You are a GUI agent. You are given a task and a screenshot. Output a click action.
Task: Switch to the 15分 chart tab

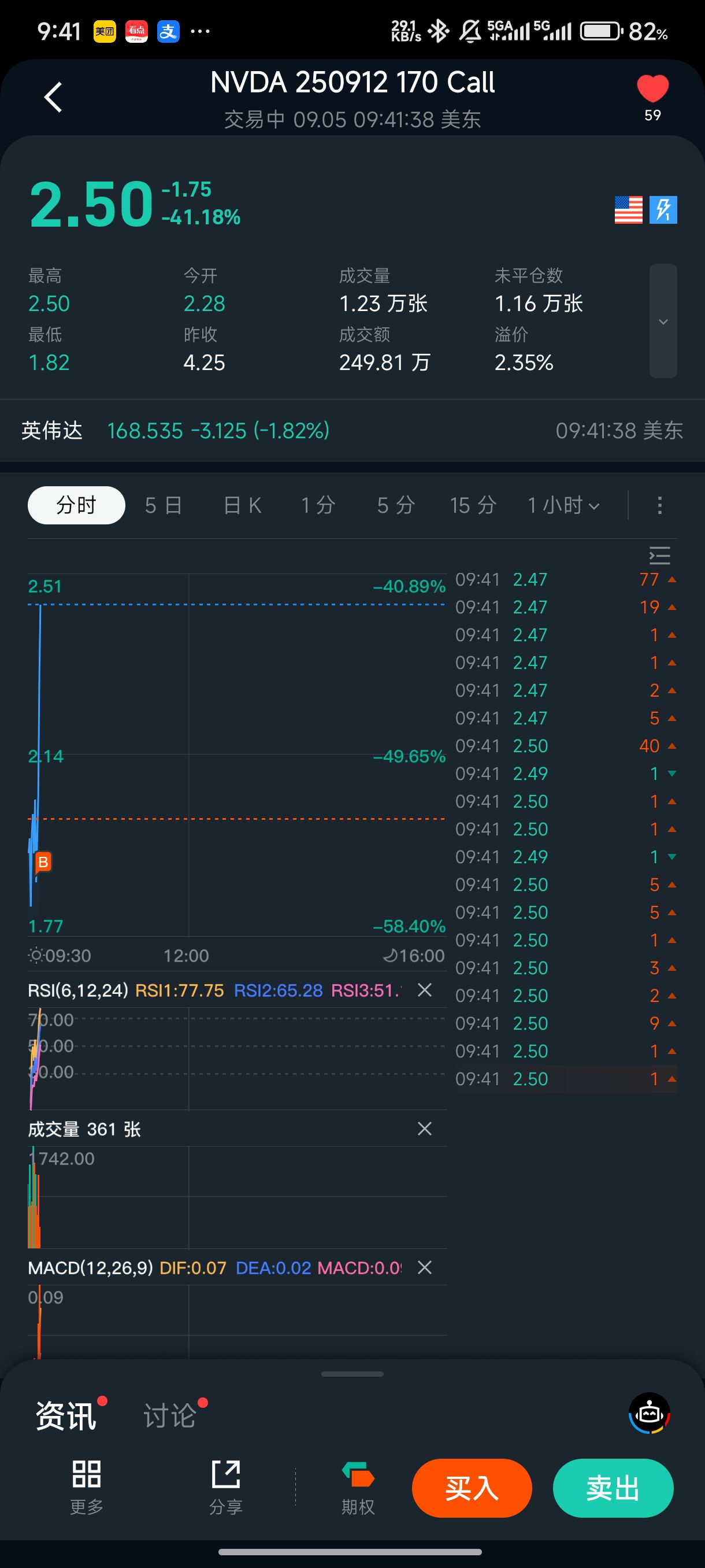point(473,505)
